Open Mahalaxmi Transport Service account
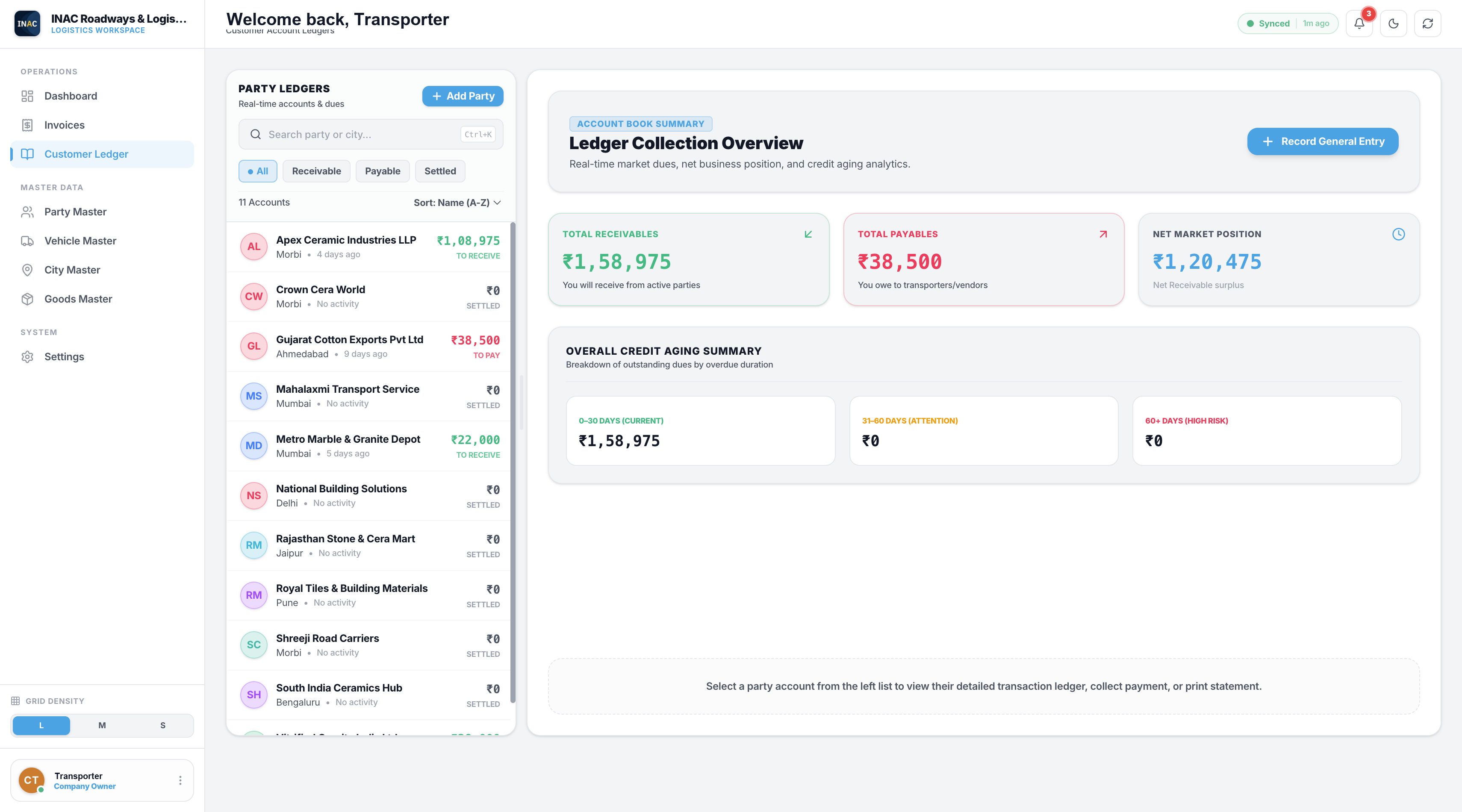The image size is (1462, 812). [x=369, y=396]
